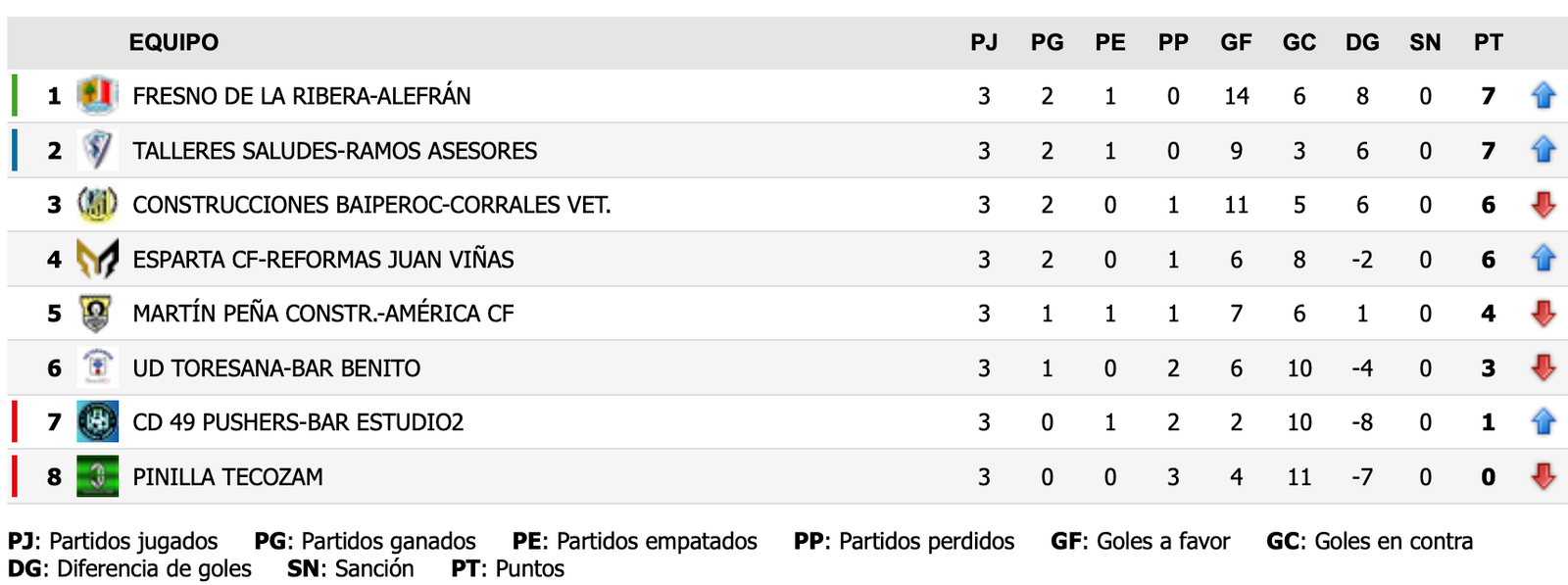Image resolution: width=1568 pixels, height=585 pixels.
Task: Click the Martín Peña Constr.-América CF crest
Action: (x=97, y=314)
